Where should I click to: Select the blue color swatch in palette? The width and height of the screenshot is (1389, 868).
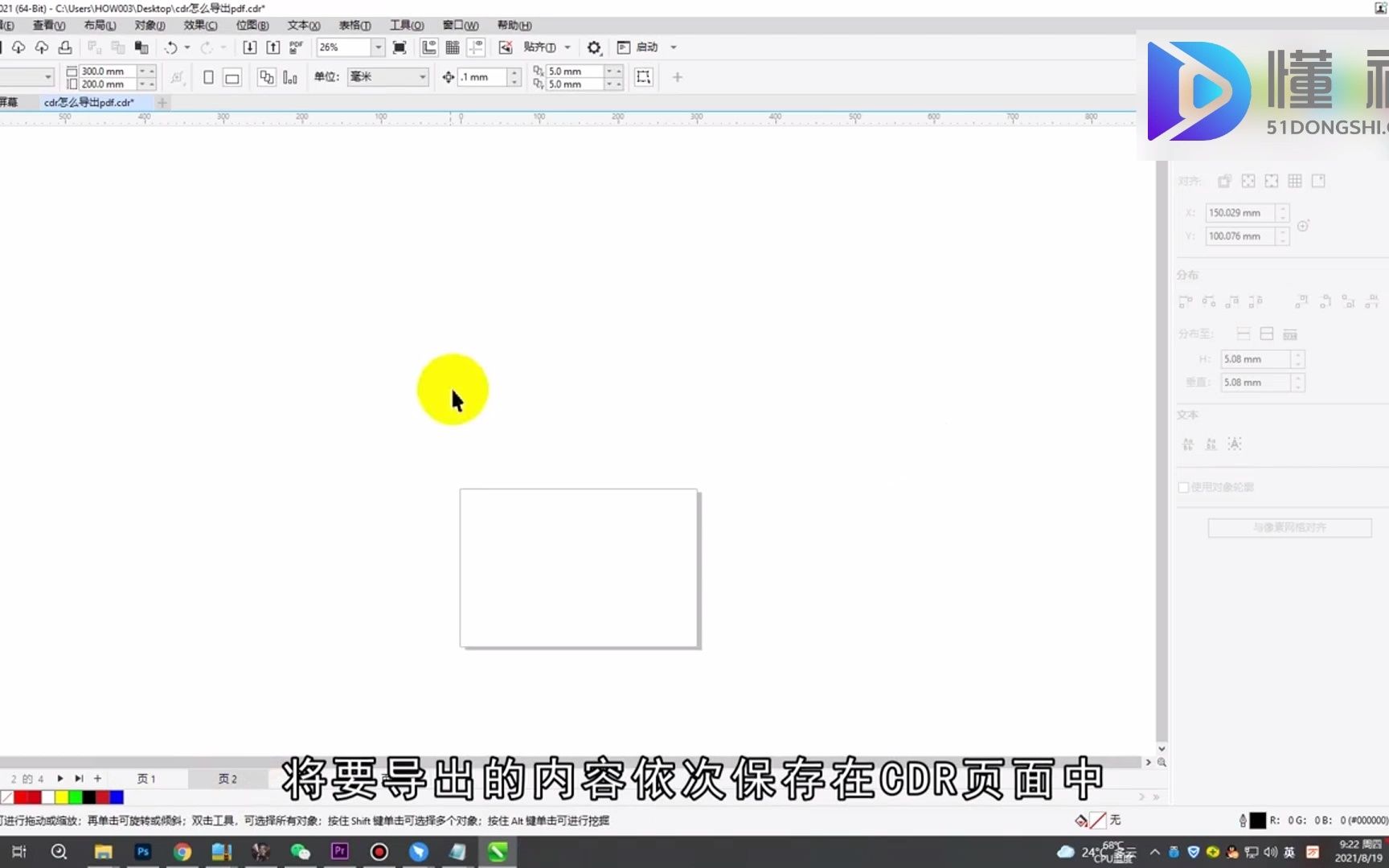coord(117,797)
